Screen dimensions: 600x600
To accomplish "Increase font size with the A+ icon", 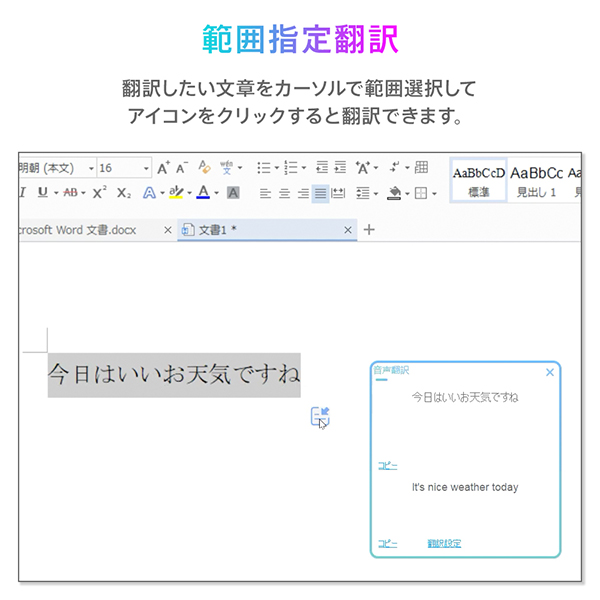I will [164, 168].
